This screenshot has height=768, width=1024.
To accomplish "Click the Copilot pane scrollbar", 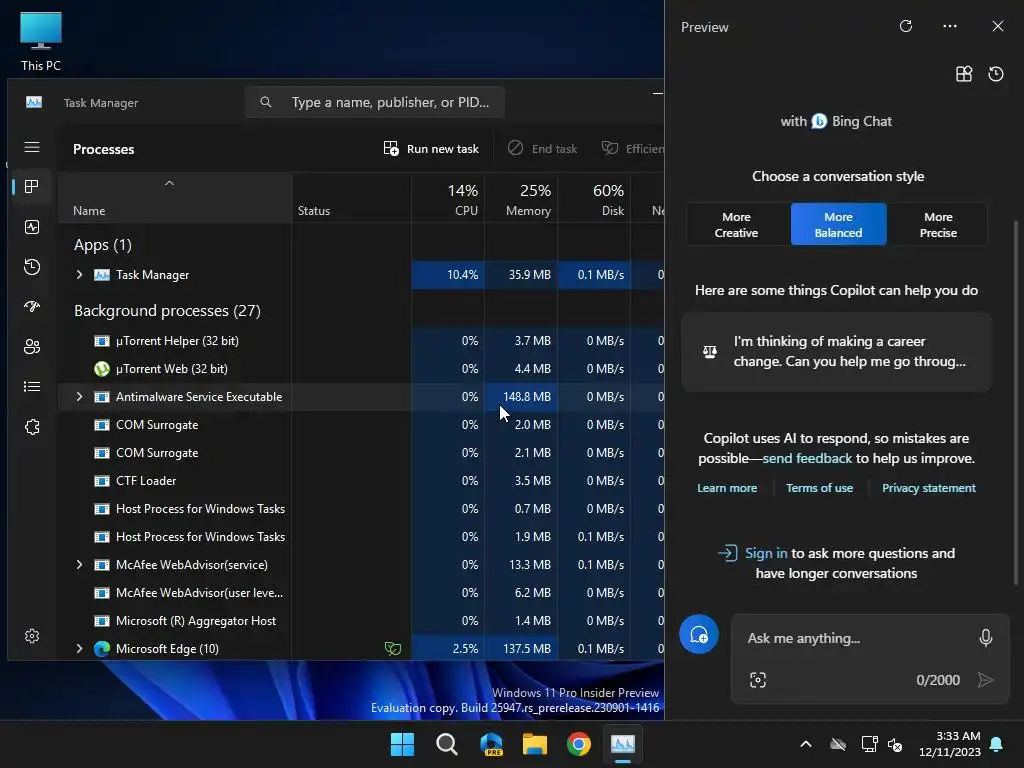I will (1015, 403).
